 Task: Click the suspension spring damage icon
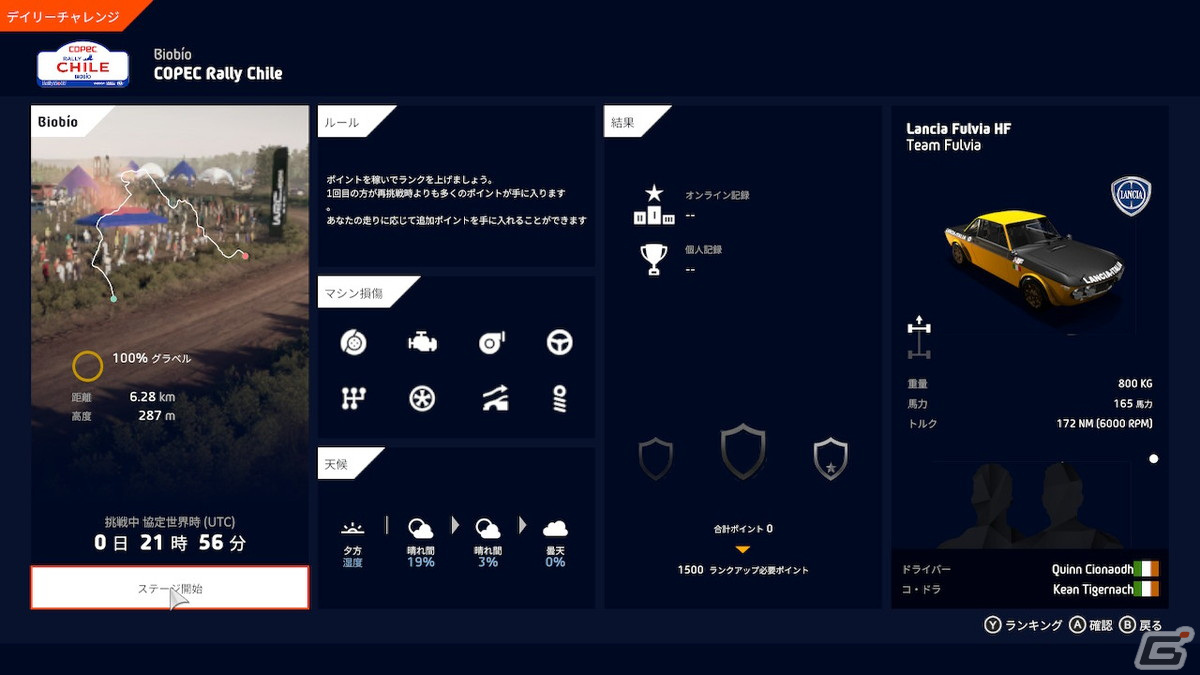point(559,398)
